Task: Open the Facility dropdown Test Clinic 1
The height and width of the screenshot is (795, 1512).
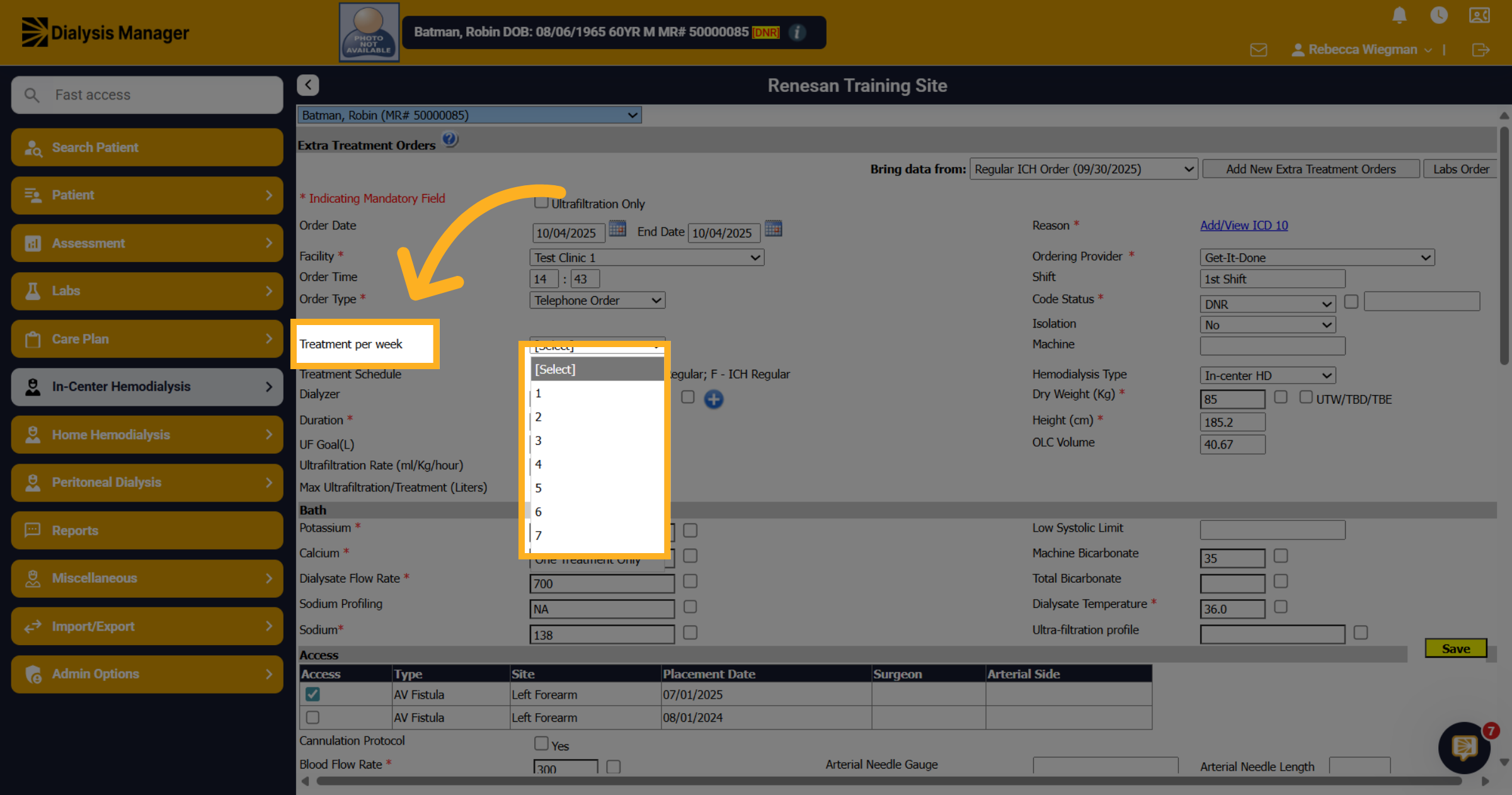Action: [x=646, y=258]
